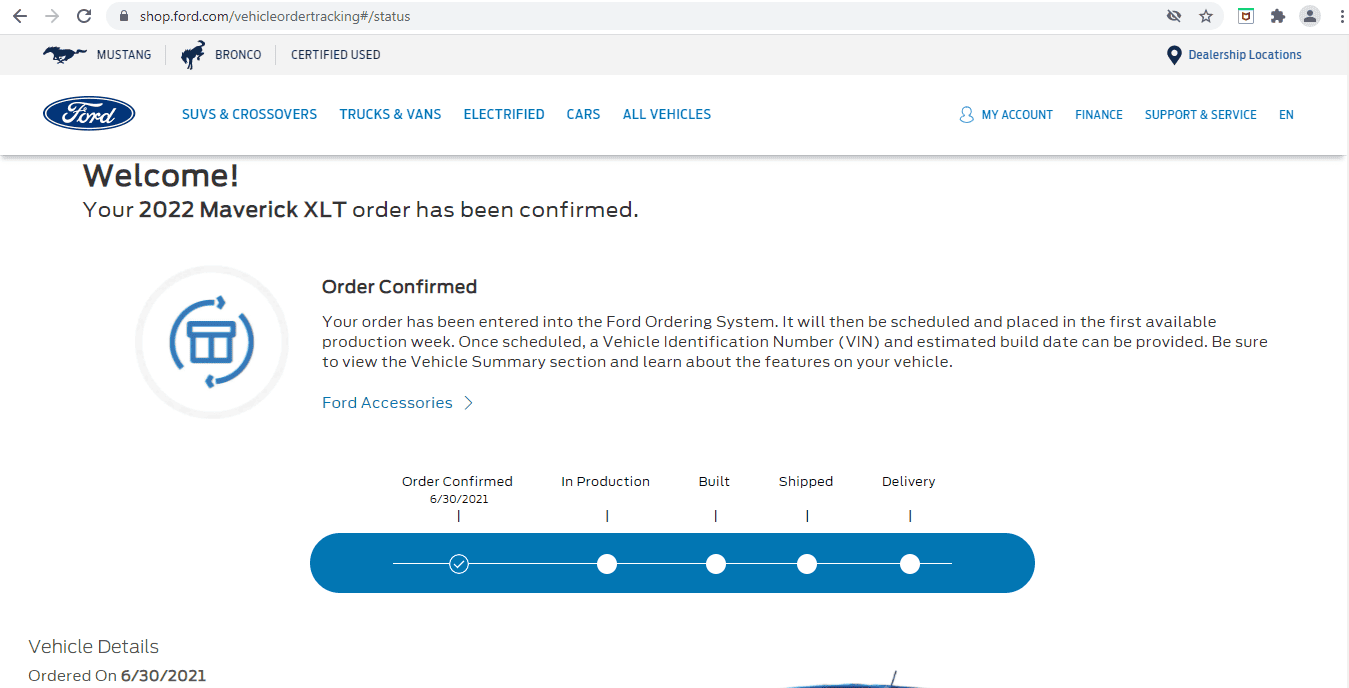
Task: Open MY ACCOUNT
Action: coord(1017,115)
